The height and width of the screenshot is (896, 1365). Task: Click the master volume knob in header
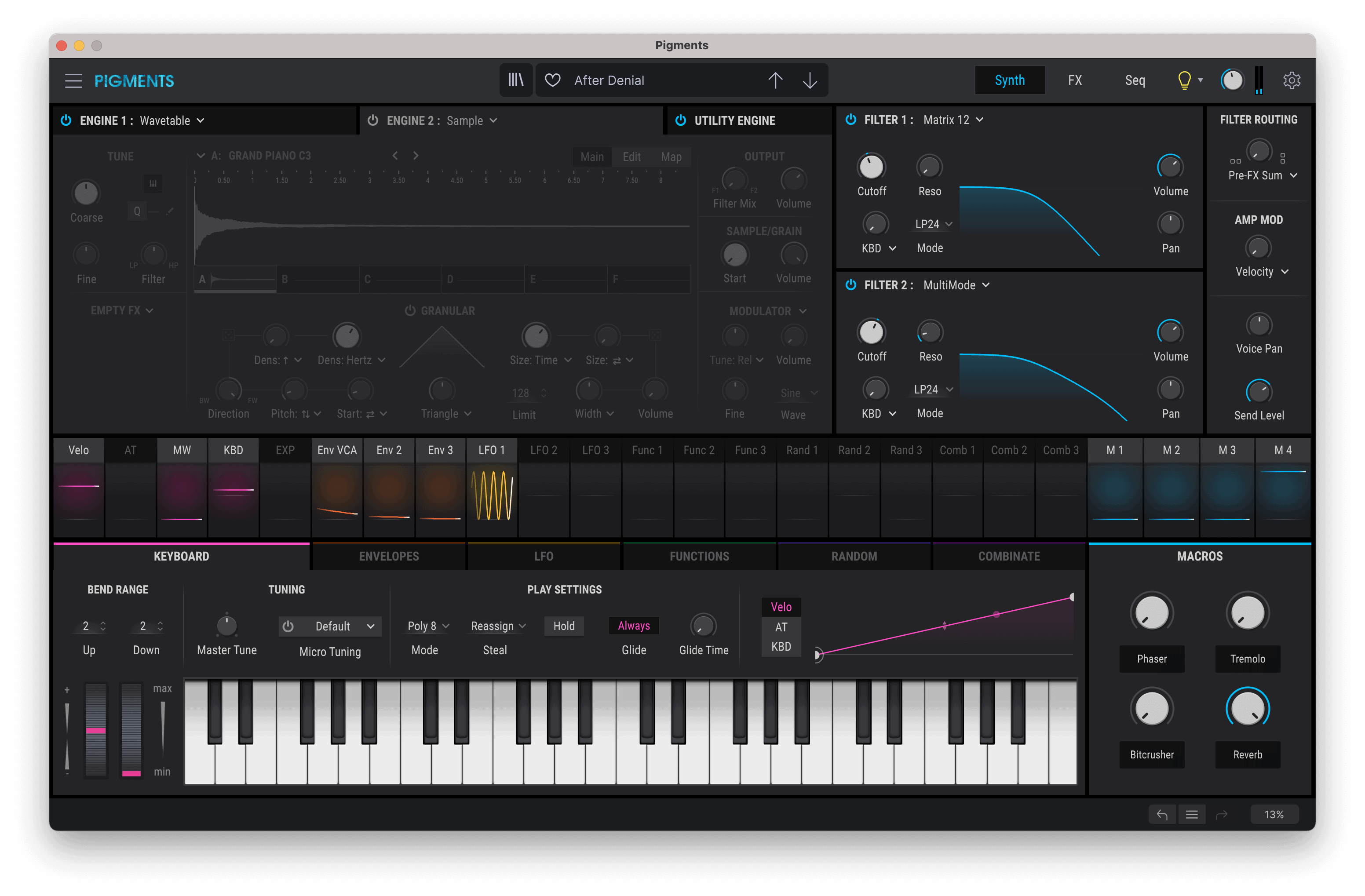point(1232,80)
